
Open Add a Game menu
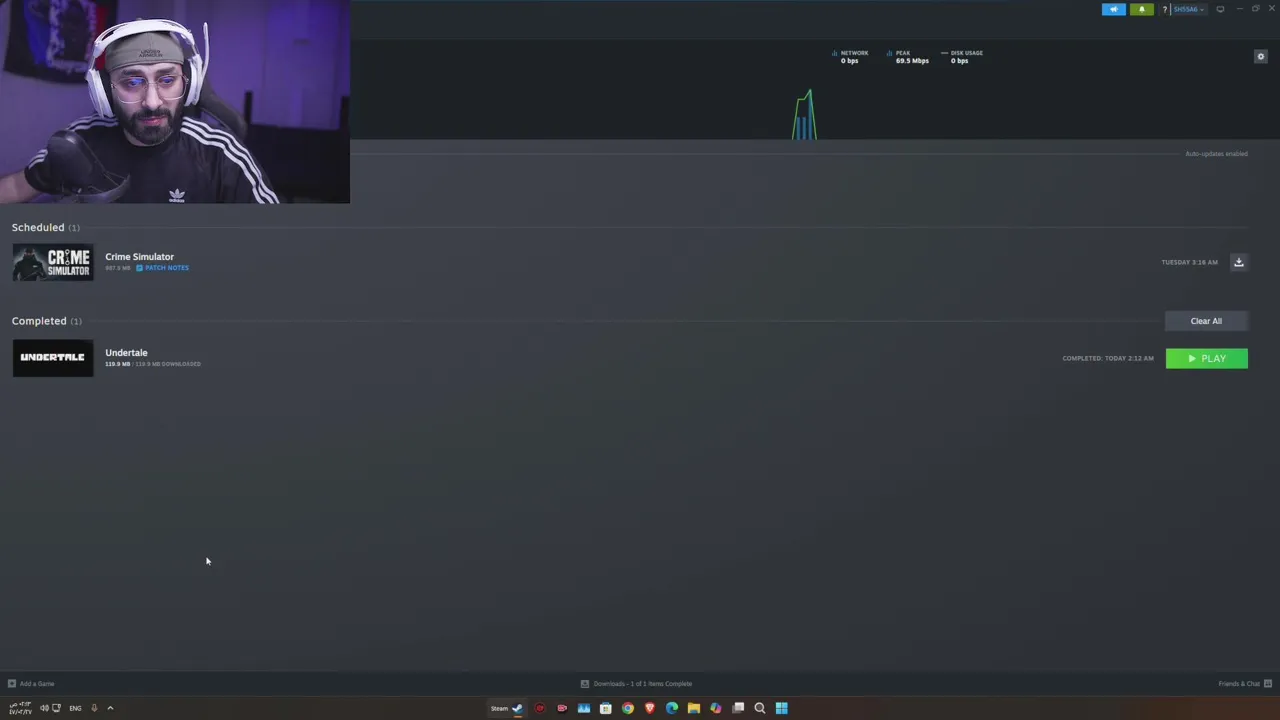31,684
